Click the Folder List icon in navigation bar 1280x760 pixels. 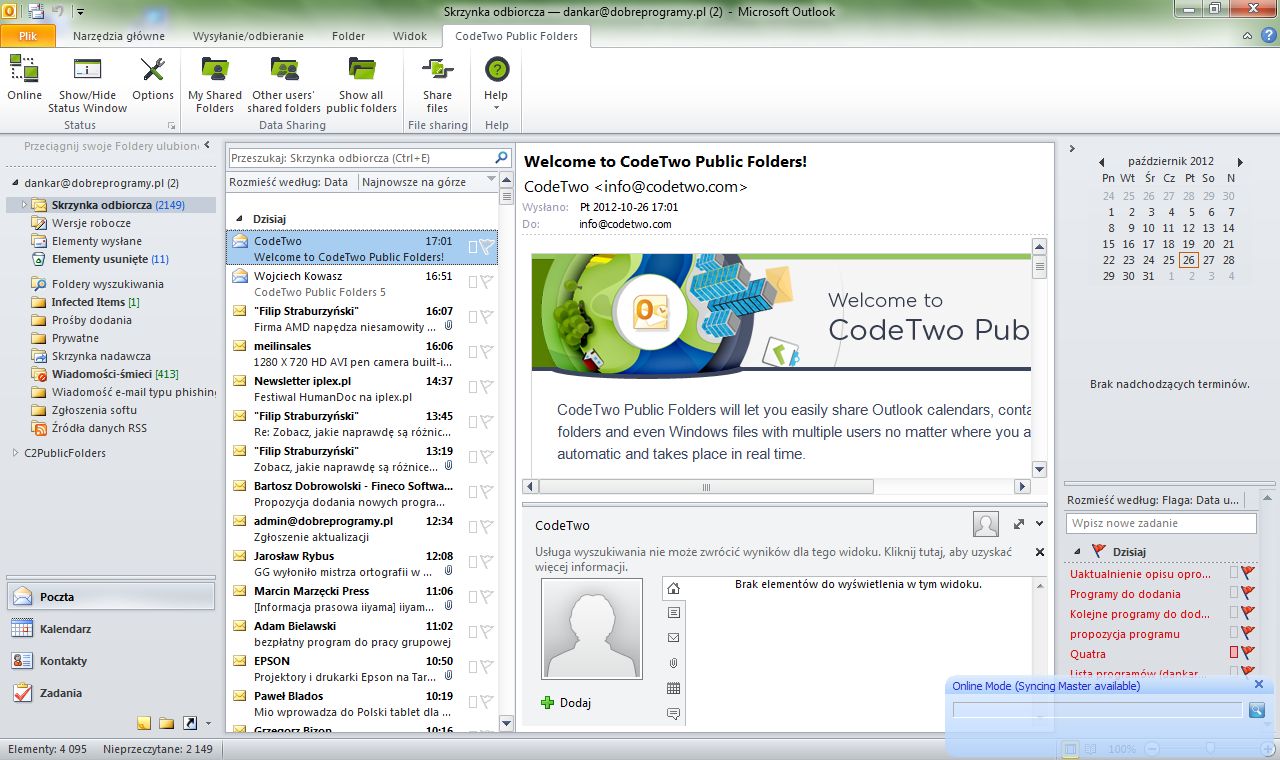click(166, 722)
